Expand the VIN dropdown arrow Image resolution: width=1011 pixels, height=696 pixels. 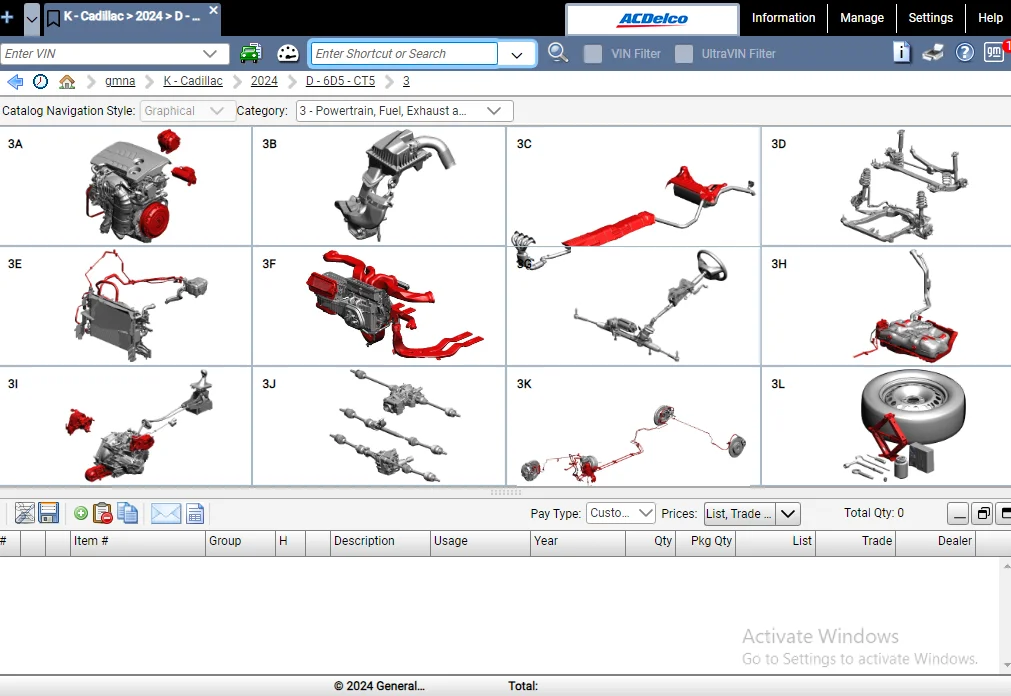[210, 54]
